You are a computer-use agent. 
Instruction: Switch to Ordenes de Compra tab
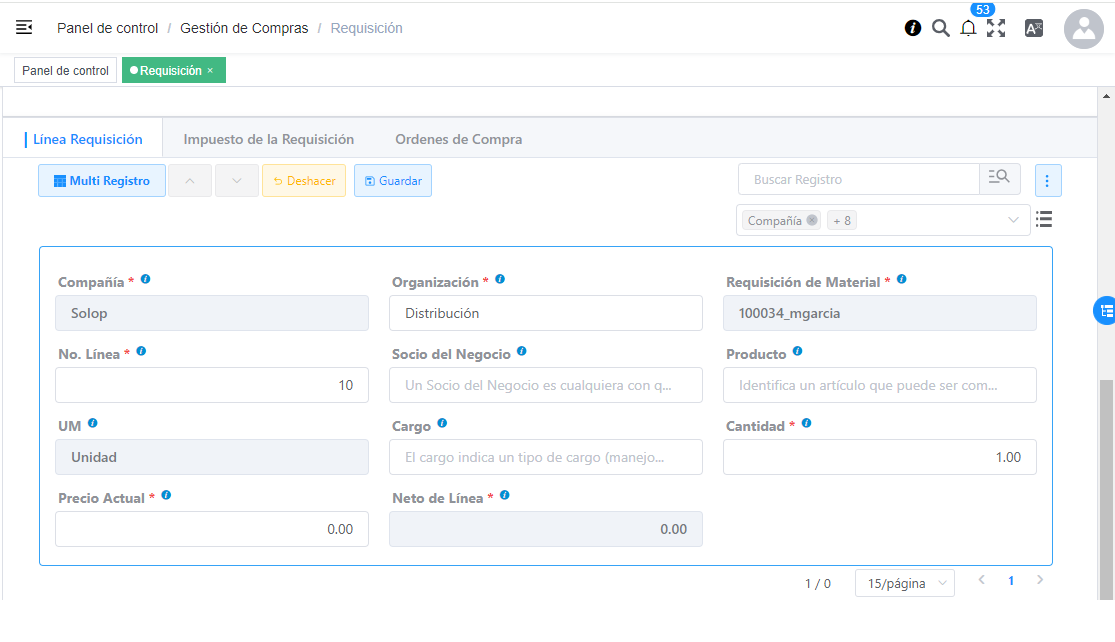coord(458,139)
